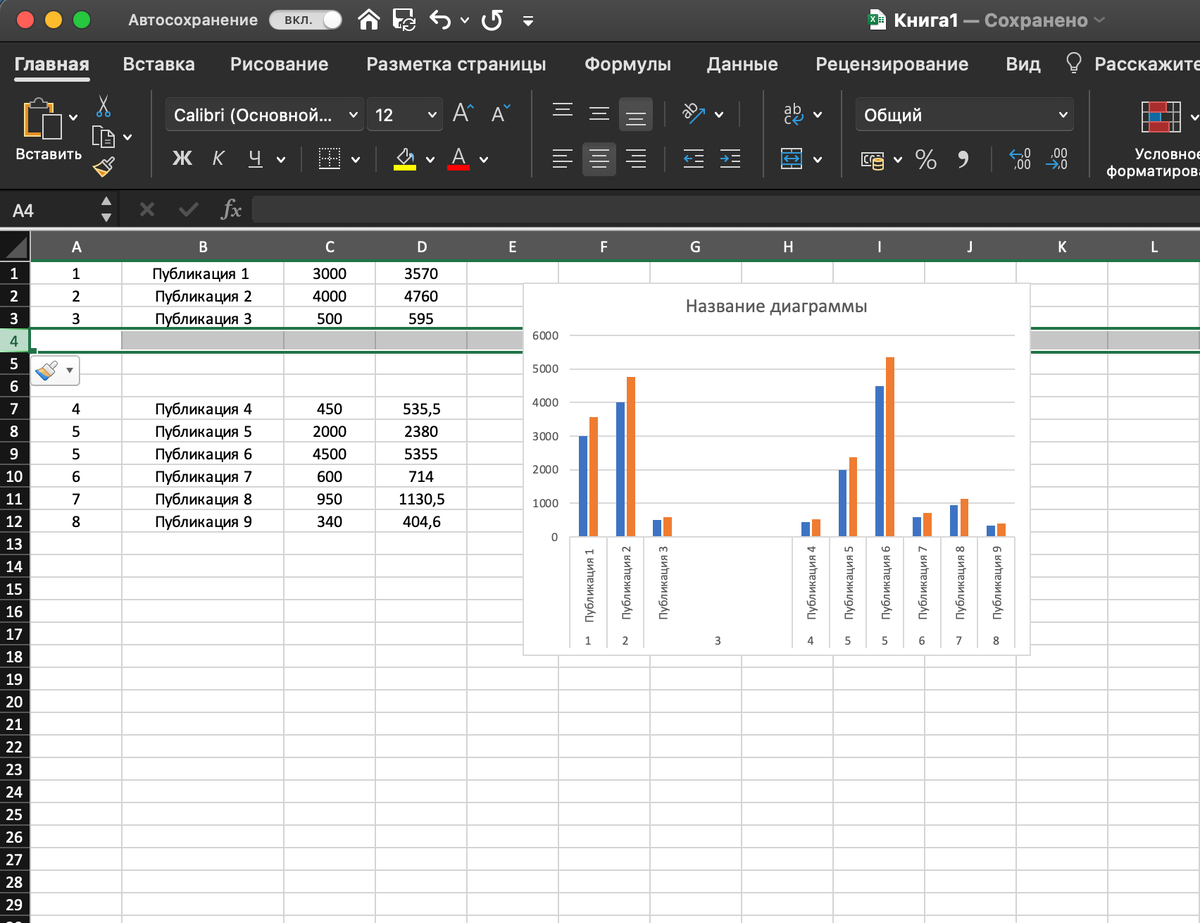
Task: Open the Формулы tab
Action: click(x=627, y=64)
